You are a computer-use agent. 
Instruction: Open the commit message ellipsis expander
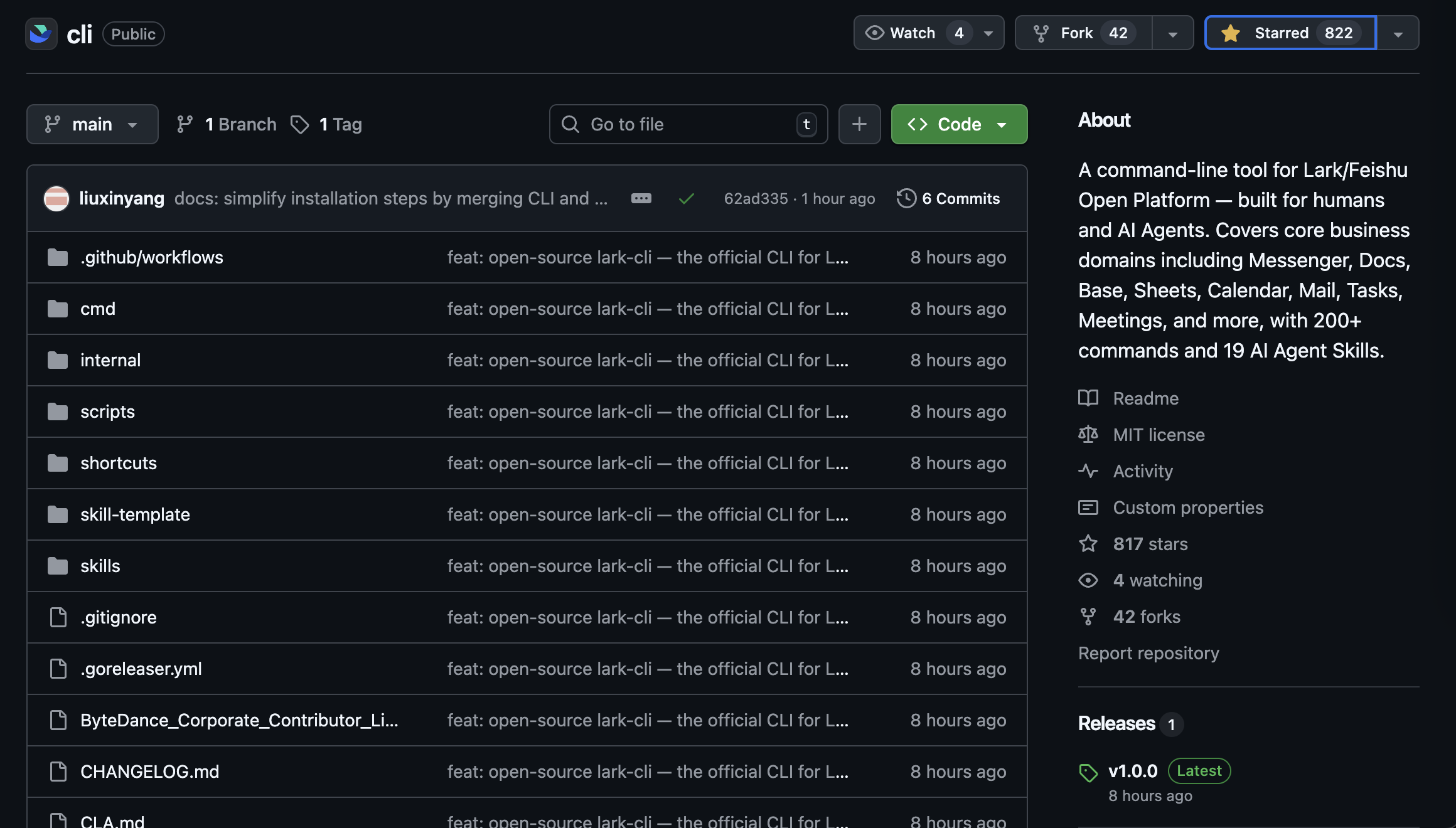click(x=641, y=198)
